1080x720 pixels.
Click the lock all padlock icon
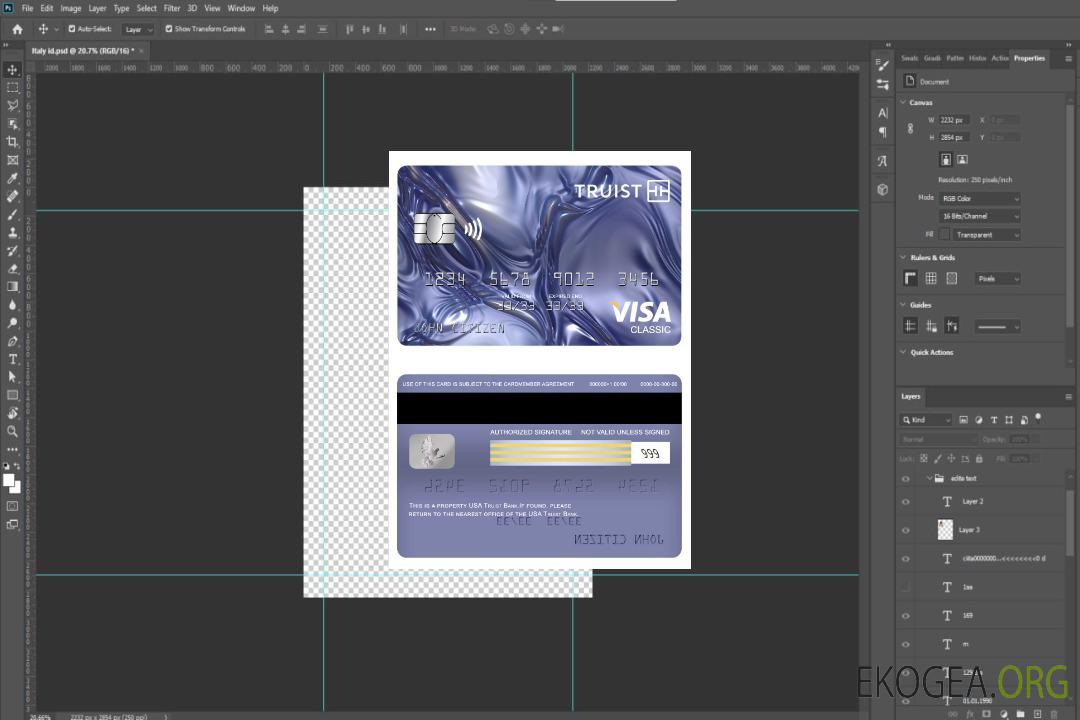(x=979, y=458)
